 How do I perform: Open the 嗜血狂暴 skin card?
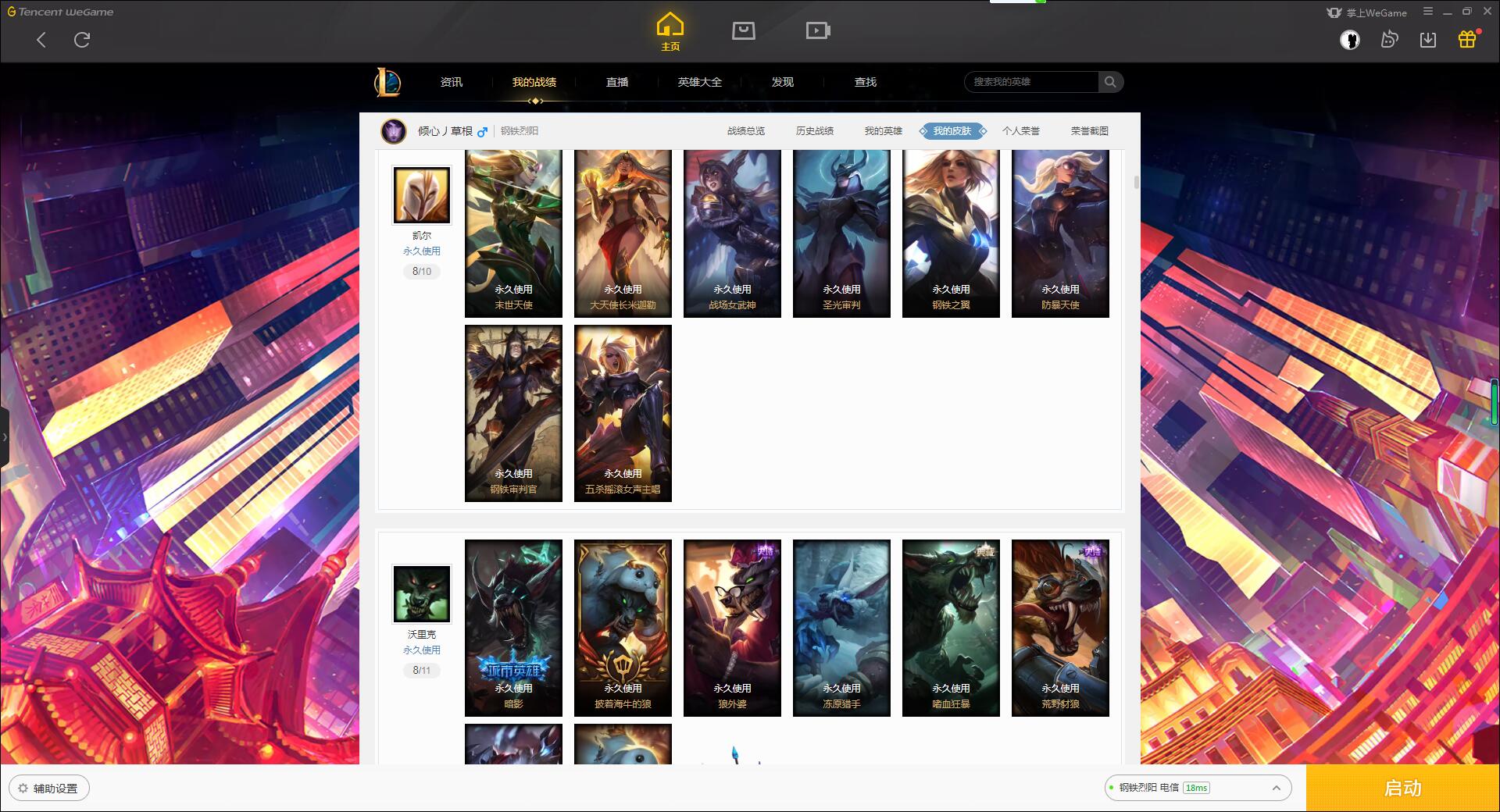pos(951,628)
